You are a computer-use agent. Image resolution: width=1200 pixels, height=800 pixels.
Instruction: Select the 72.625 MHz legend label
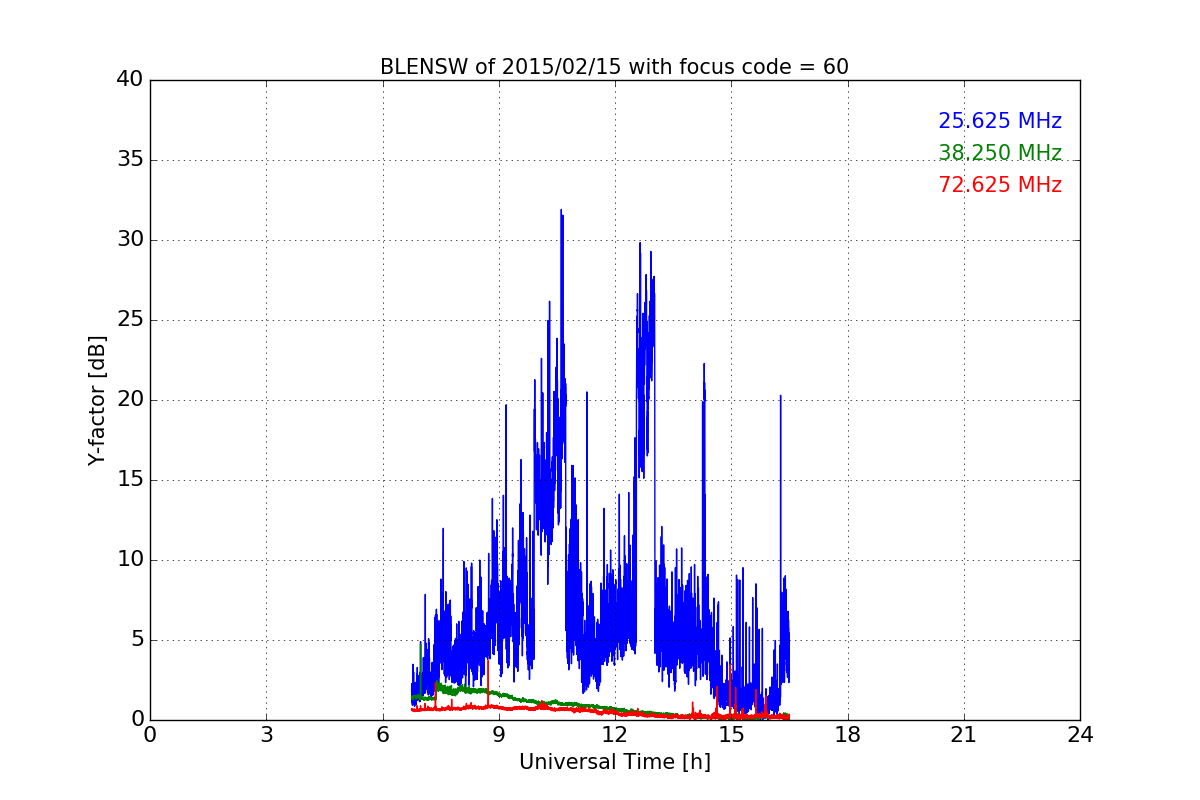[1000, 185]
